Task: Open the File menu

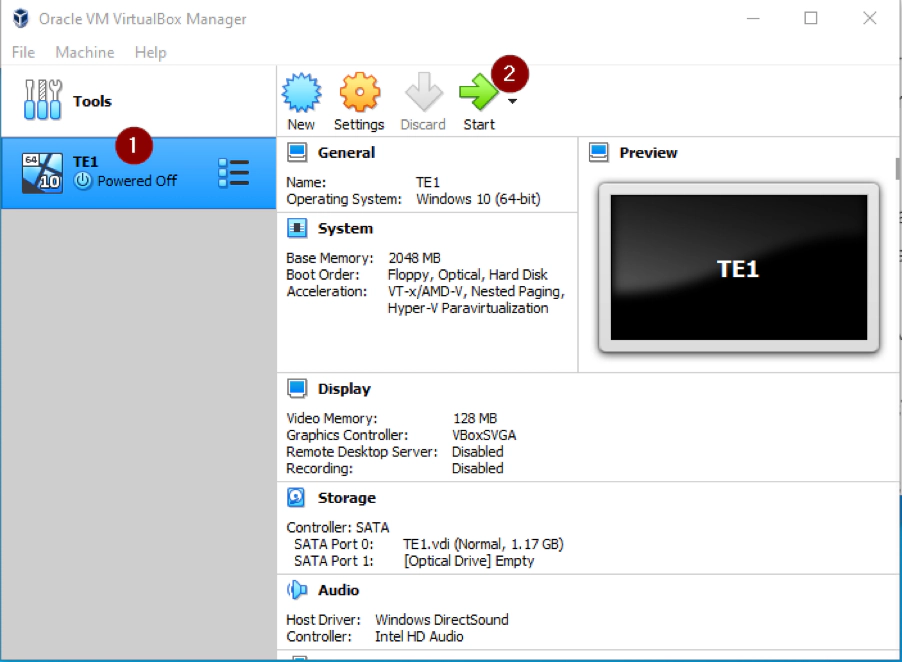Action: click(23, 52)
